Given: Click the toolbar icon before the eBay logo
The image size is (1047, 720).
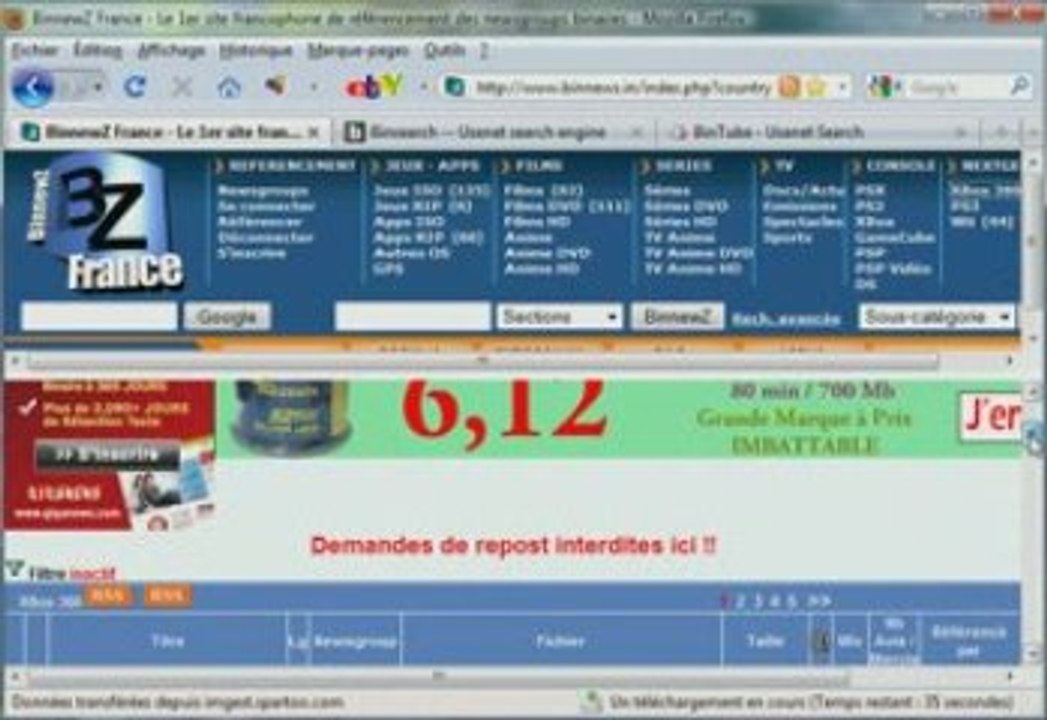Looking at the screenshot, I should click(275, 86).
